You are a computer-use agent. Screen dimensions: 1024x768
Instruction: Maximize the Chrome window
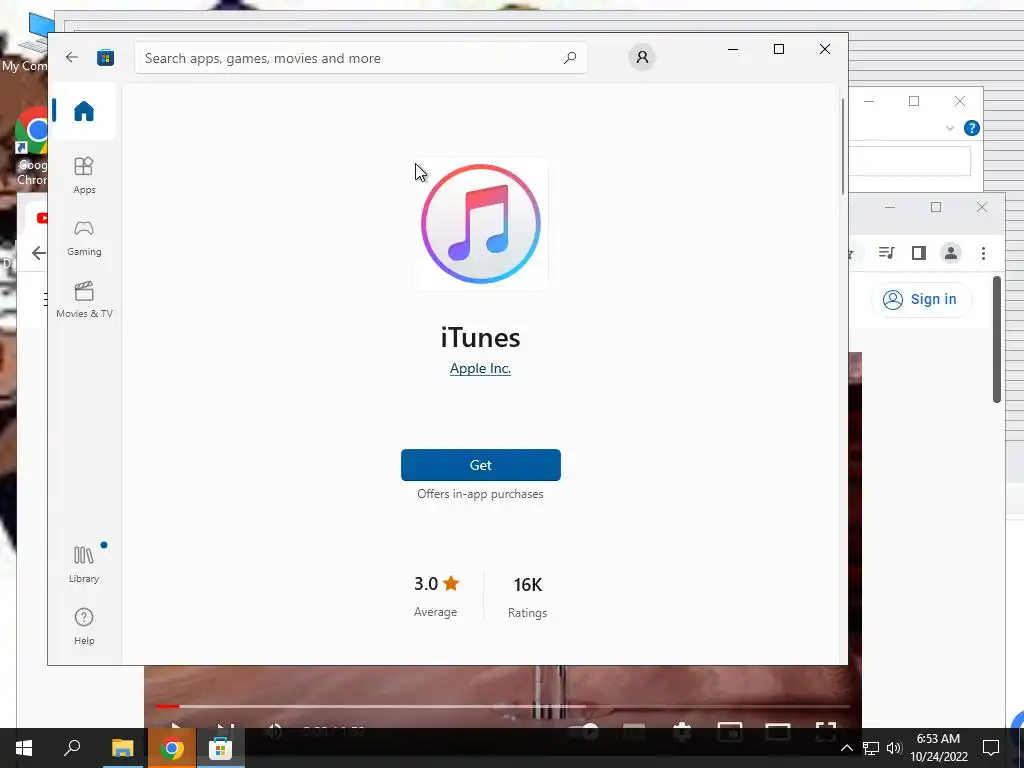pyautogui.click(x=936, y=207)
